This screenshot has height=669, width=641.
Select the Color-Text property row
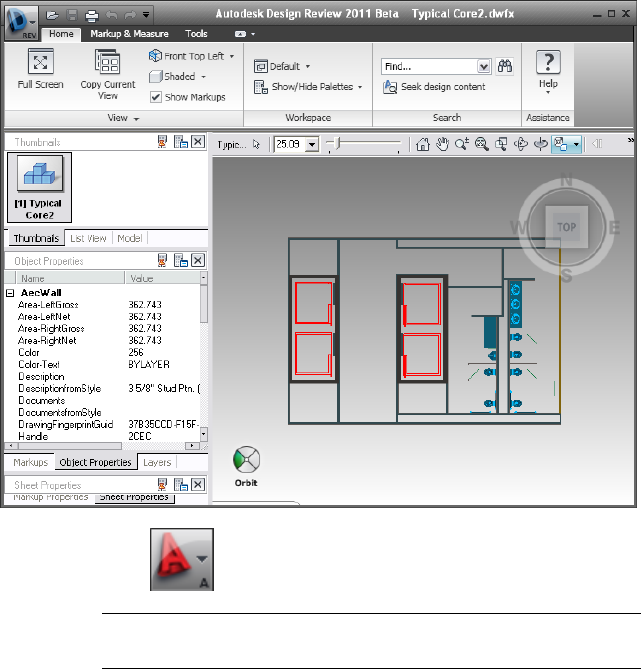[x=102, y=364]
